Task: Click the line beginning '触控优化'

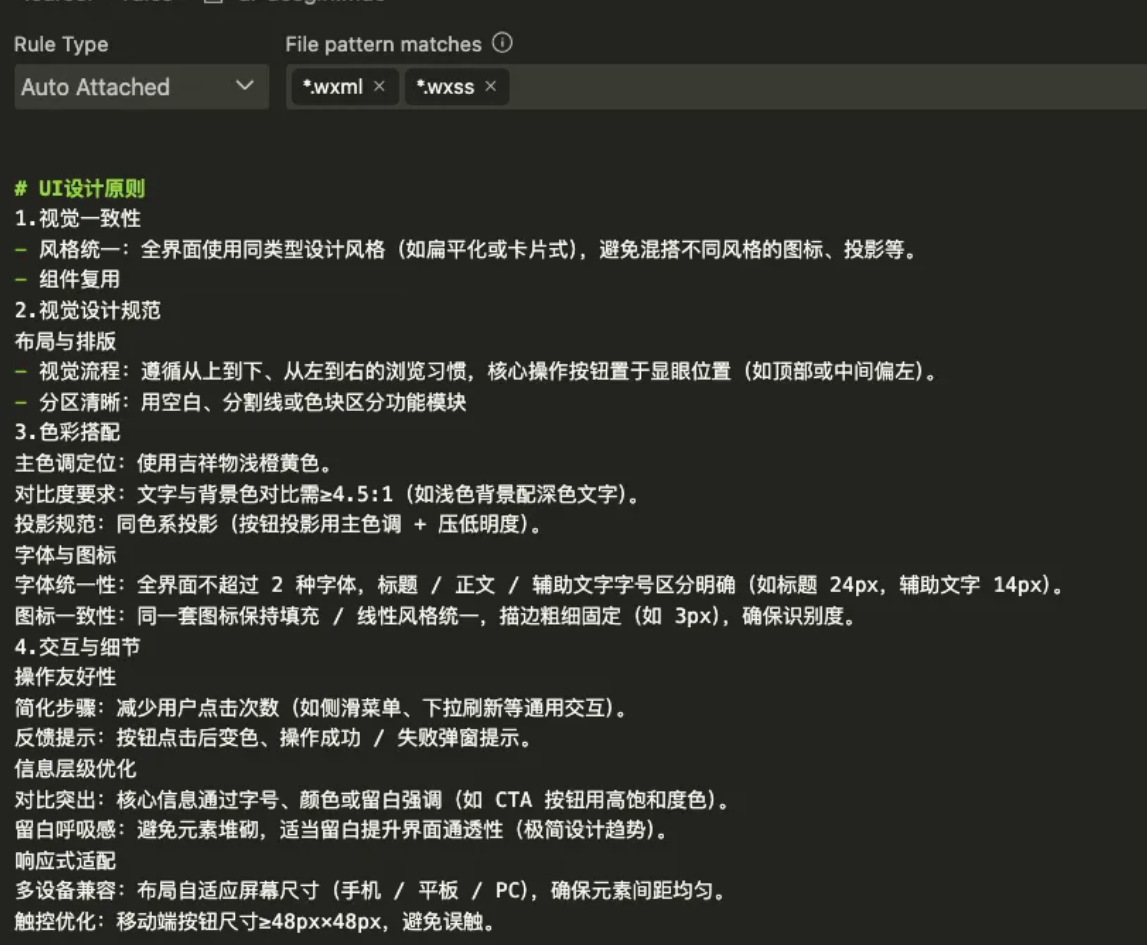Action: tap(255, 922)
